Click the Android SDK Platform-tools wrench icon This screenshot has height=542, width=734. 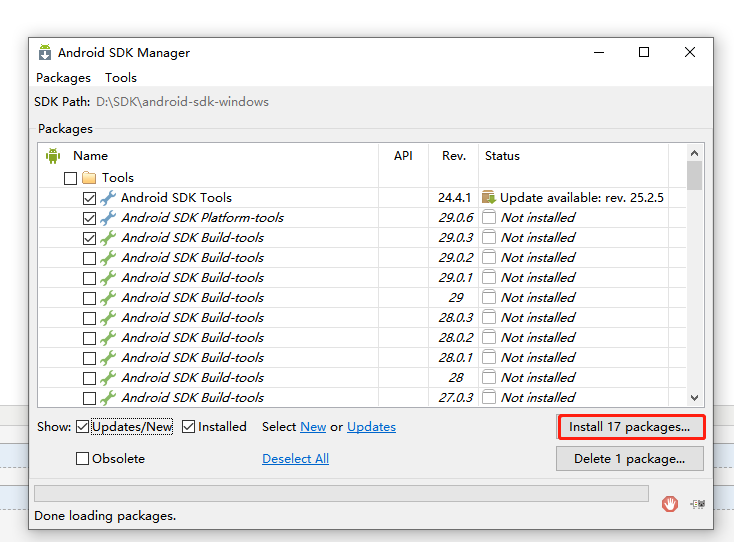108,218
